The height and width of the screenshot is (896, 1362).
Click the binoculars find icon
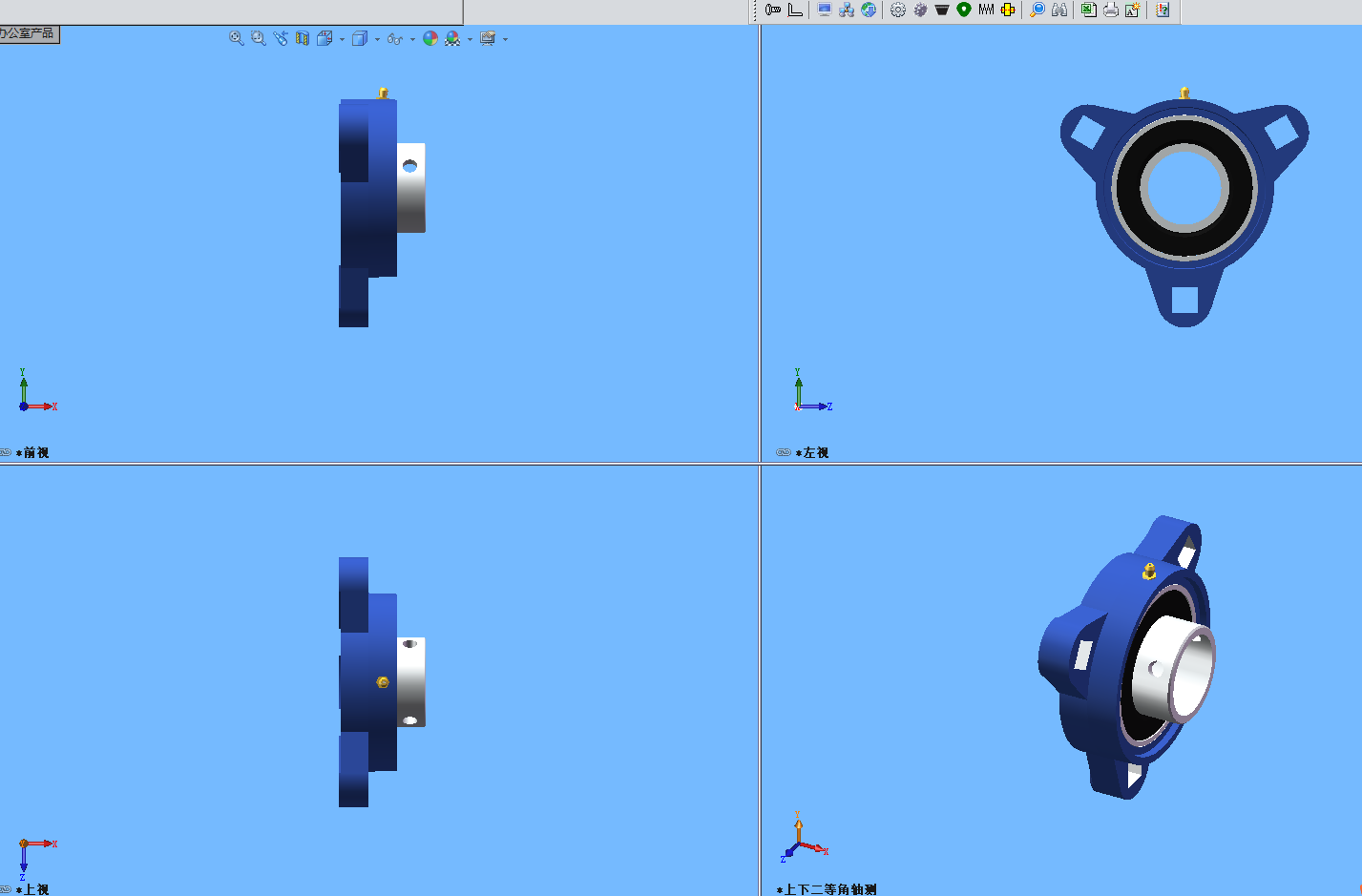pyautogui.click(x=1059, y=10)
